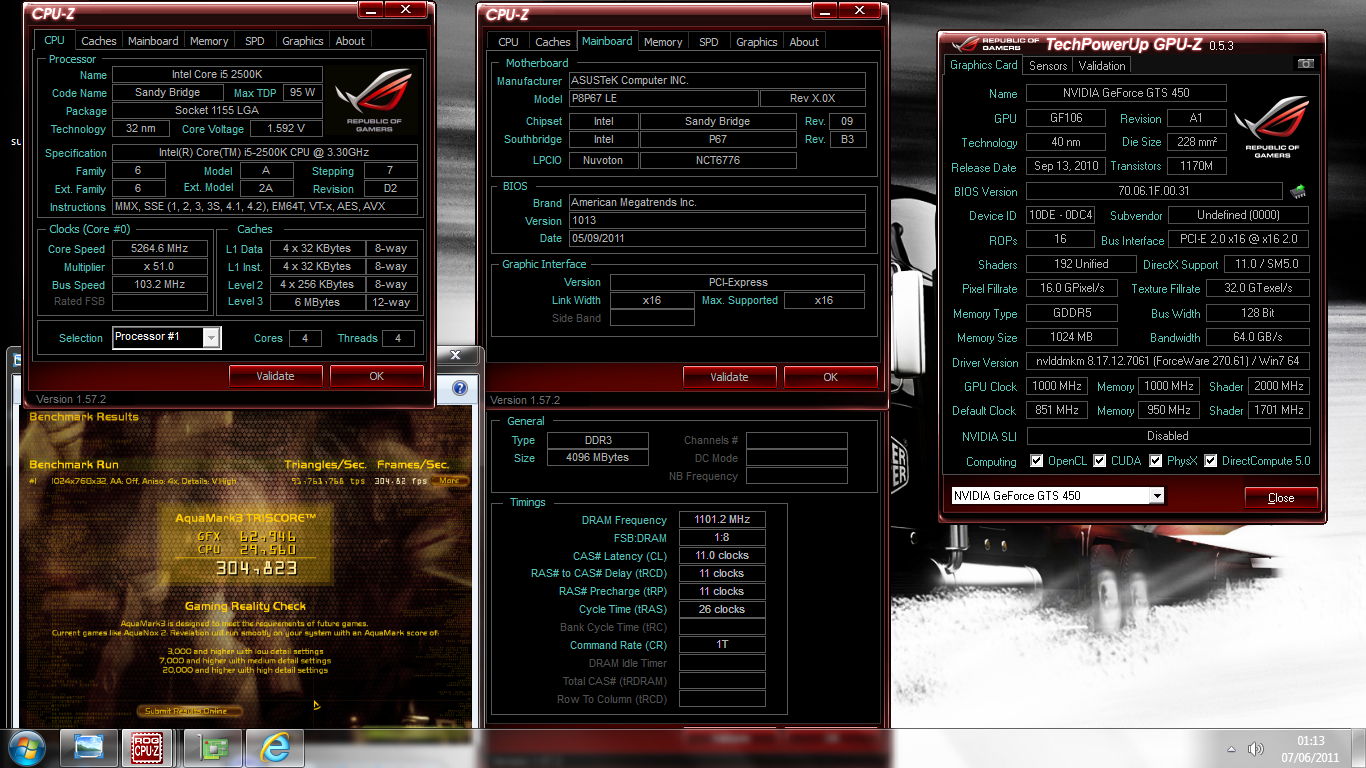
Task: Click Core Voltage value 1.592 V
Action: pyautogui.click(x=287, y=129)
